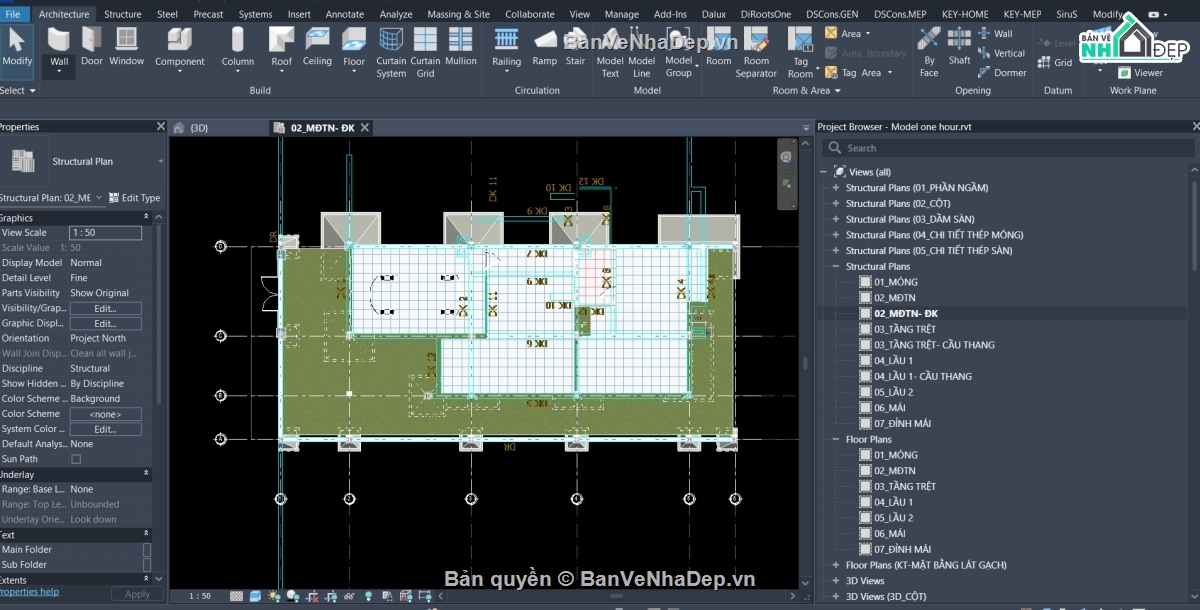Select the Door tool
This screenshot has height=610, width=1200.
[x=92, y=47]
